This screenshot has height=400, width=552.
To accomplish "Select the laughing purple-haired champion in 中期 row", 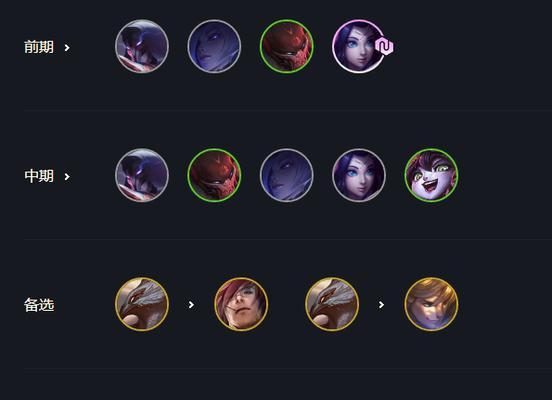I will 431,175.
